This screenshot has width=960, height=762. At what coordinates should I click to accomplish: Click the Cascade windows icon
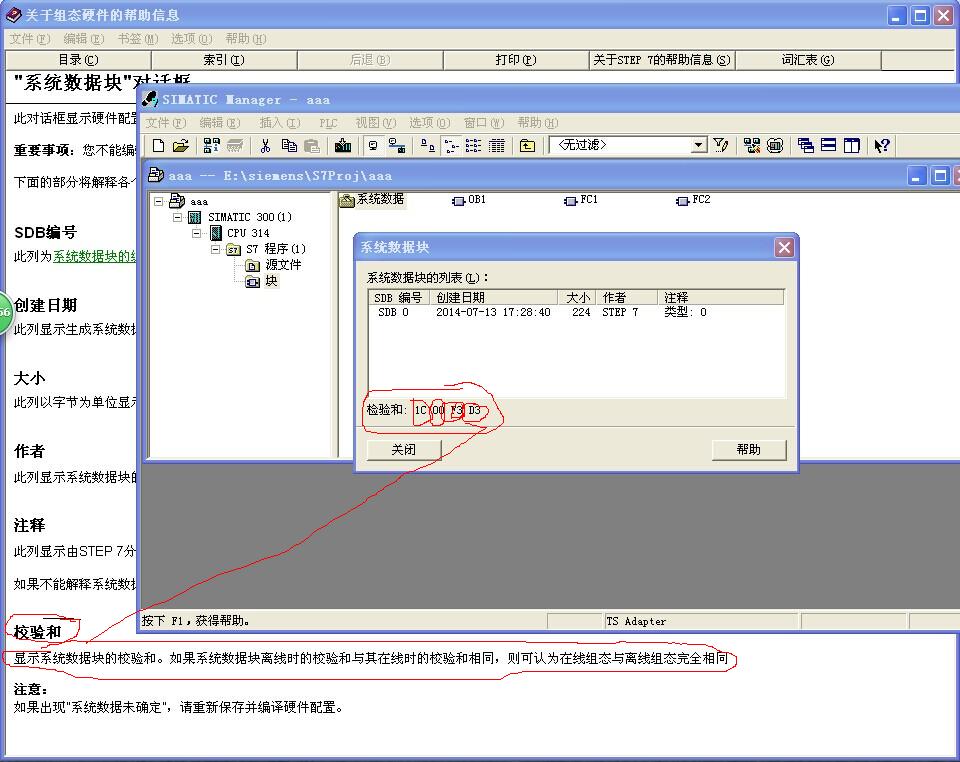point(806,146)
